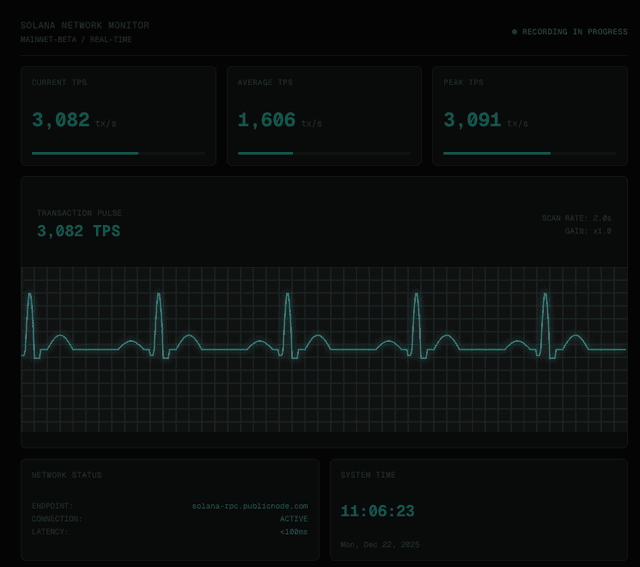Select the 3,091 tx/s peak value
Viewport: 640px width, 567px height.
coord(486,120)
